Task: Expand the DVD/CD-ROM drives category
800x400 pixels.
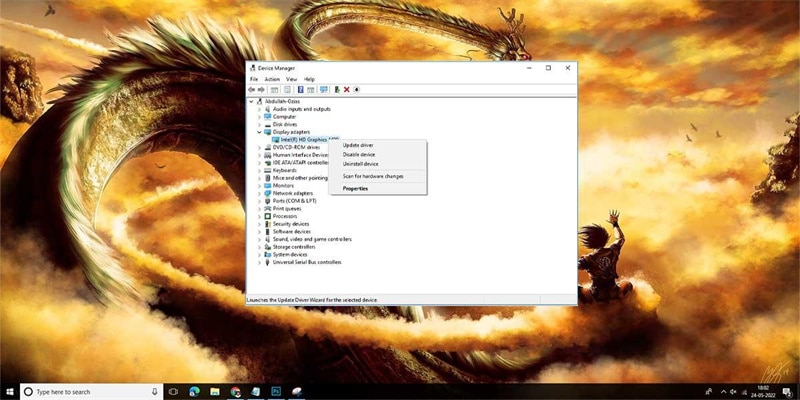Action: coord(259,147)
